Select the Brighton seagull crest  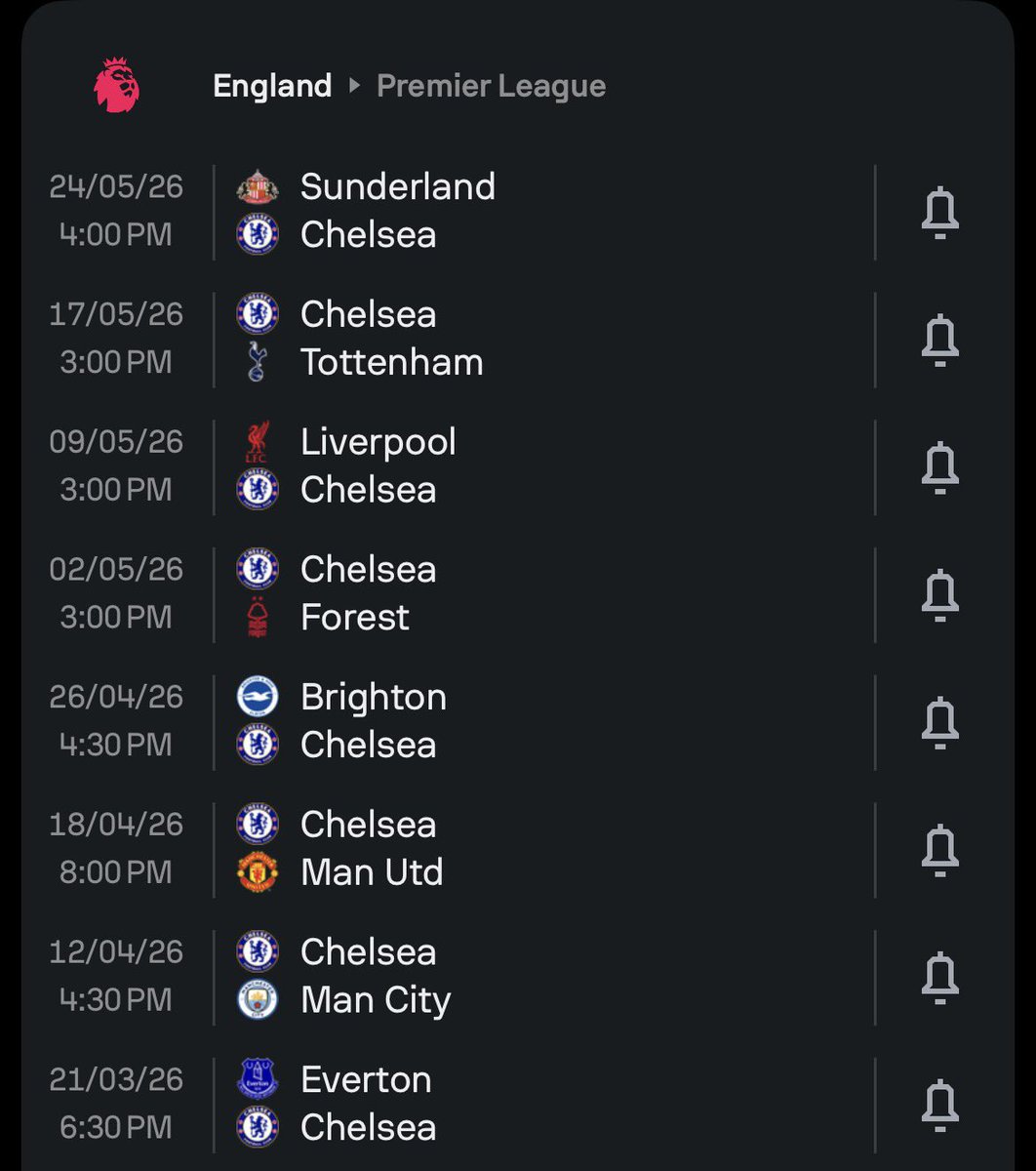tap(258, 697)
